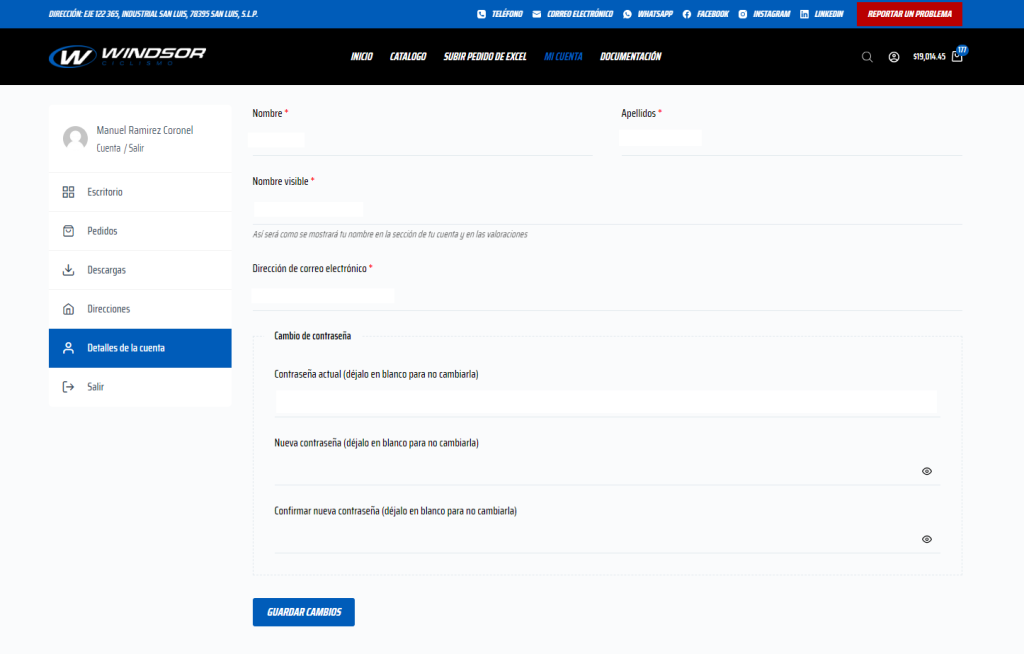Click the Facebook icon in top bar
The image size is (1024, 654).
pos(687,14)
